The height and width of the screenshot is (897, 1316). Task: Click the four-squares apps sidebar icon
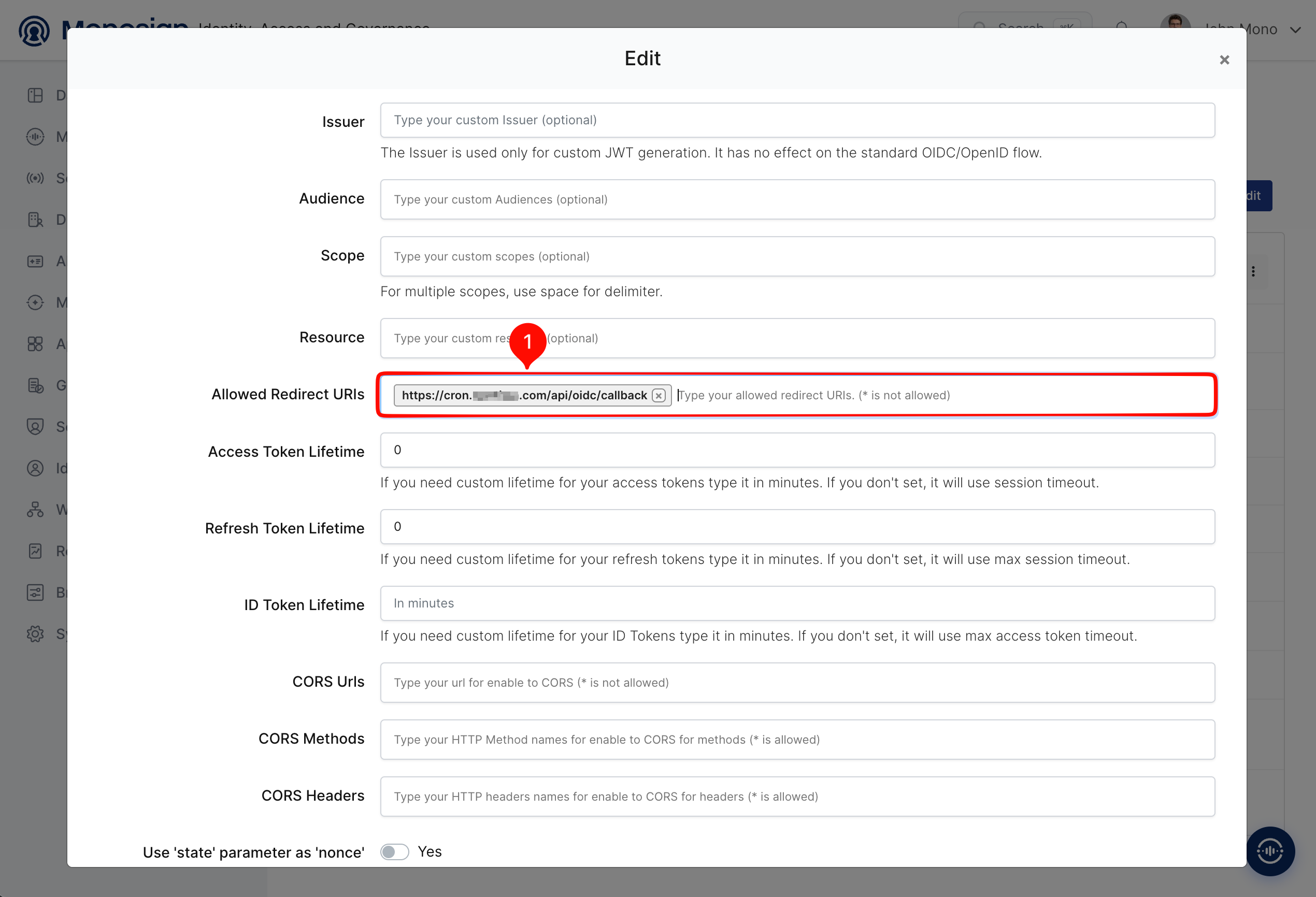tap(35, 343)
